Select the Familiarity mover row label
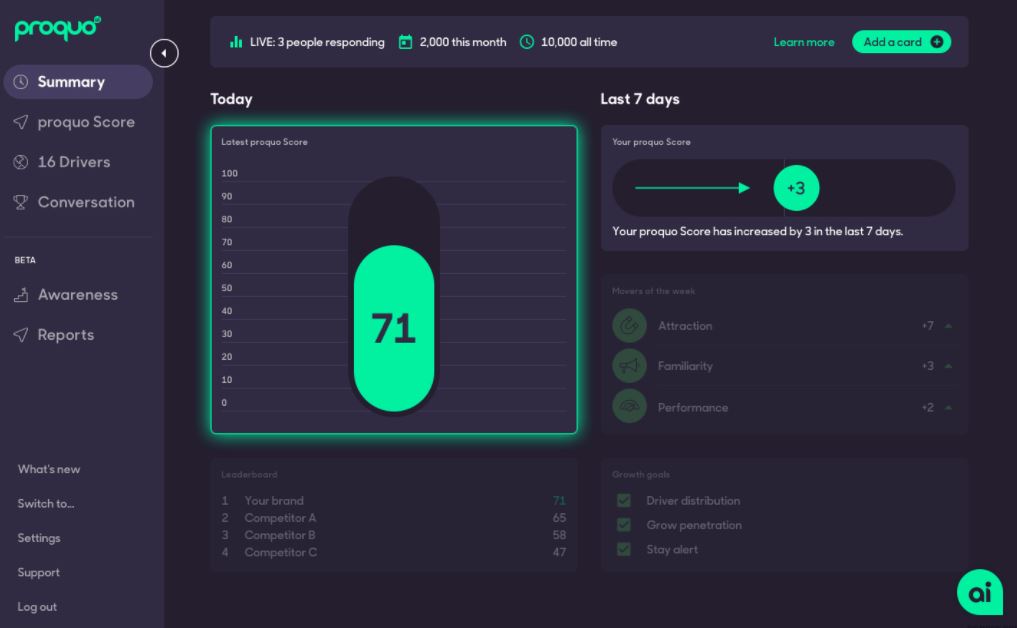Viewport: 1017px width, 628px height. pyautogui.click(x=685, y=366)
